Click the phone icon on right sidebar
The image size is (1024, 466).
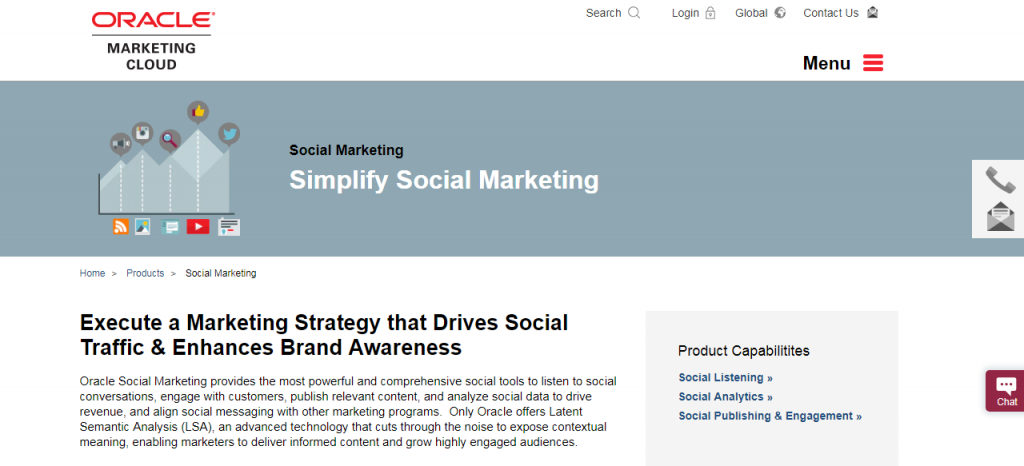point(1000,179)
